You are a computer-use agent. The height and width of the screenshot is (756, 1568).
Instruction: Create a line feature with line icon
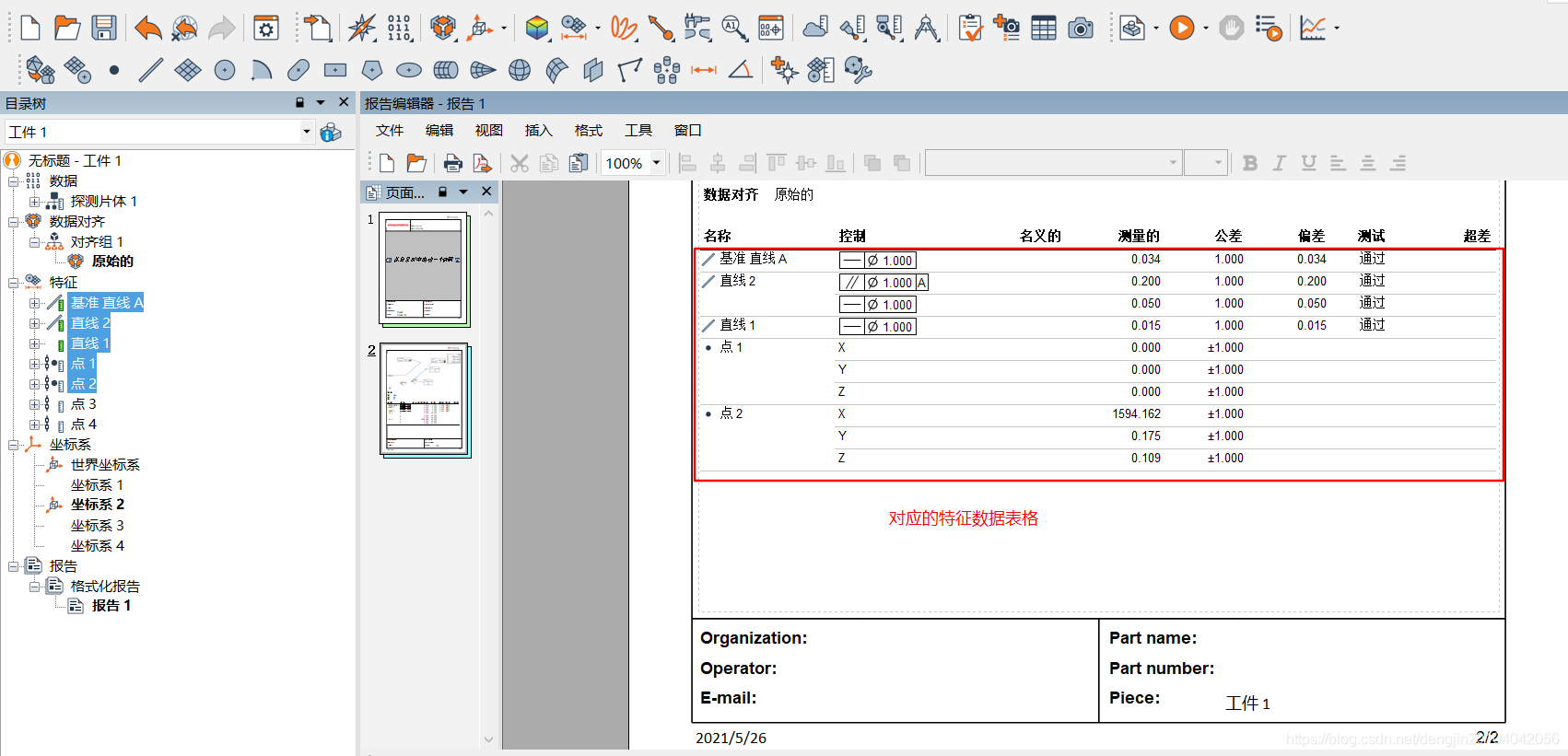(x=151, y=70)
